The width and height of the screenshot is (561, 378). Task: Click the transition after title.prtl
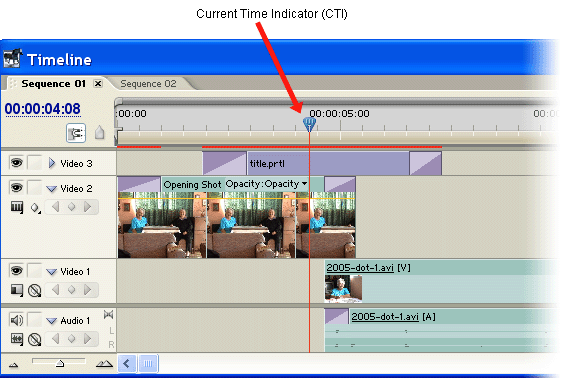click(x=425, y=163)
